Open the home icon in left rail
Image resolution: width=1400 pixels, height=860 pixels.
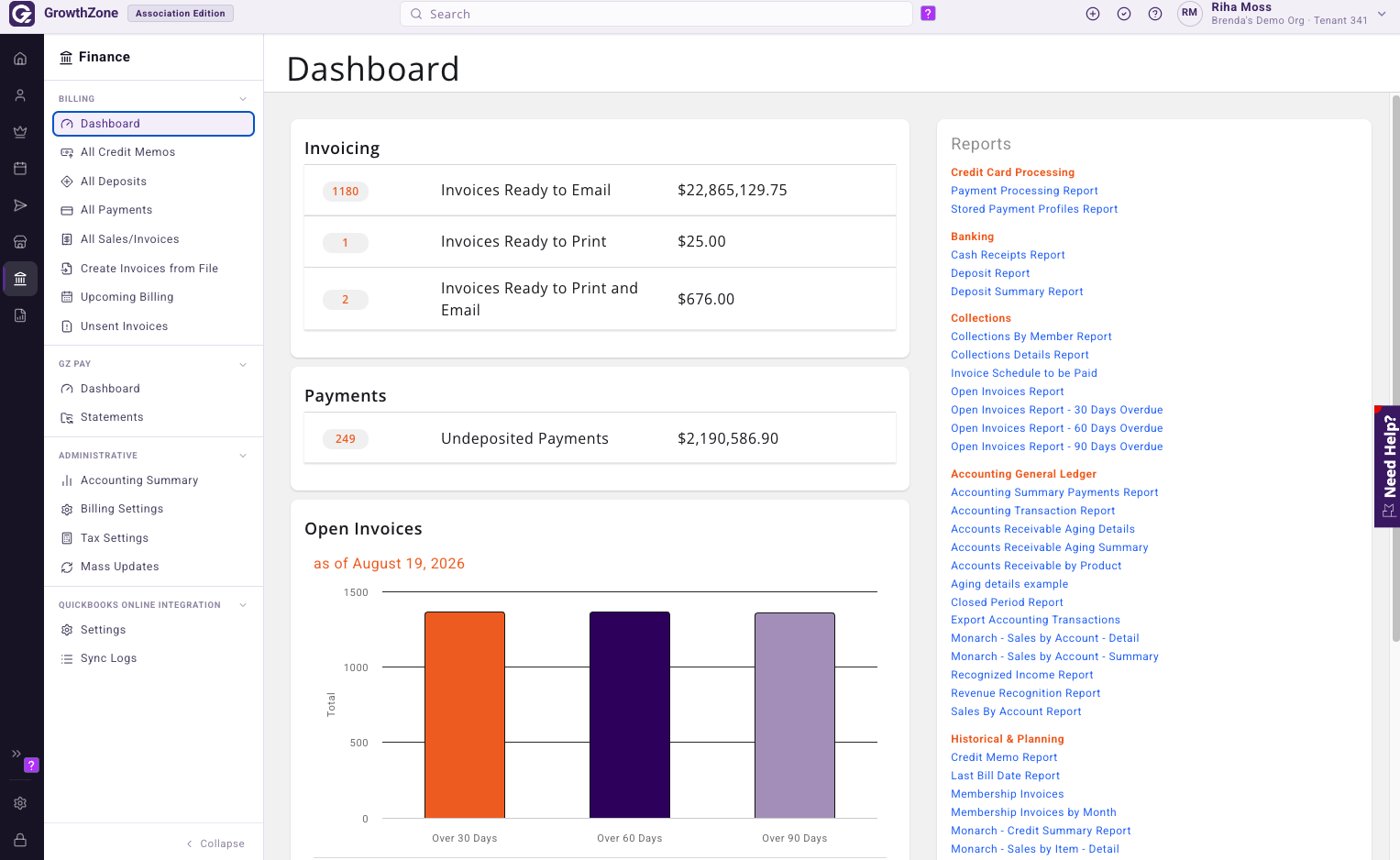pyautogui.click(x=20, y=59)
